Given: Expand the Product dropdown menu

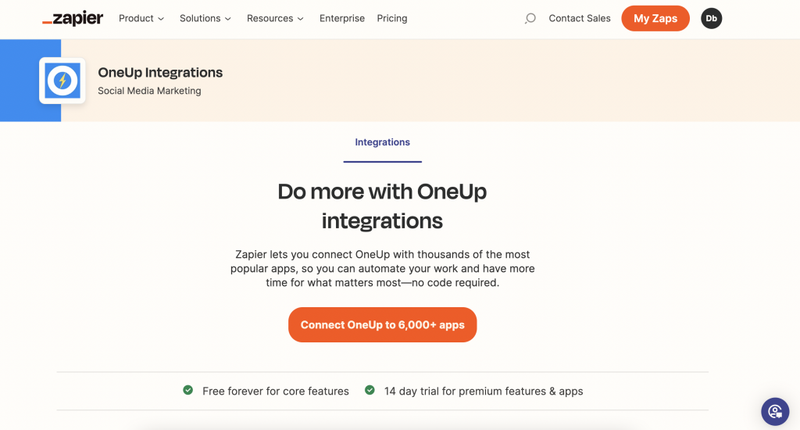Looking at the screenshot, I should pos(141,18).
